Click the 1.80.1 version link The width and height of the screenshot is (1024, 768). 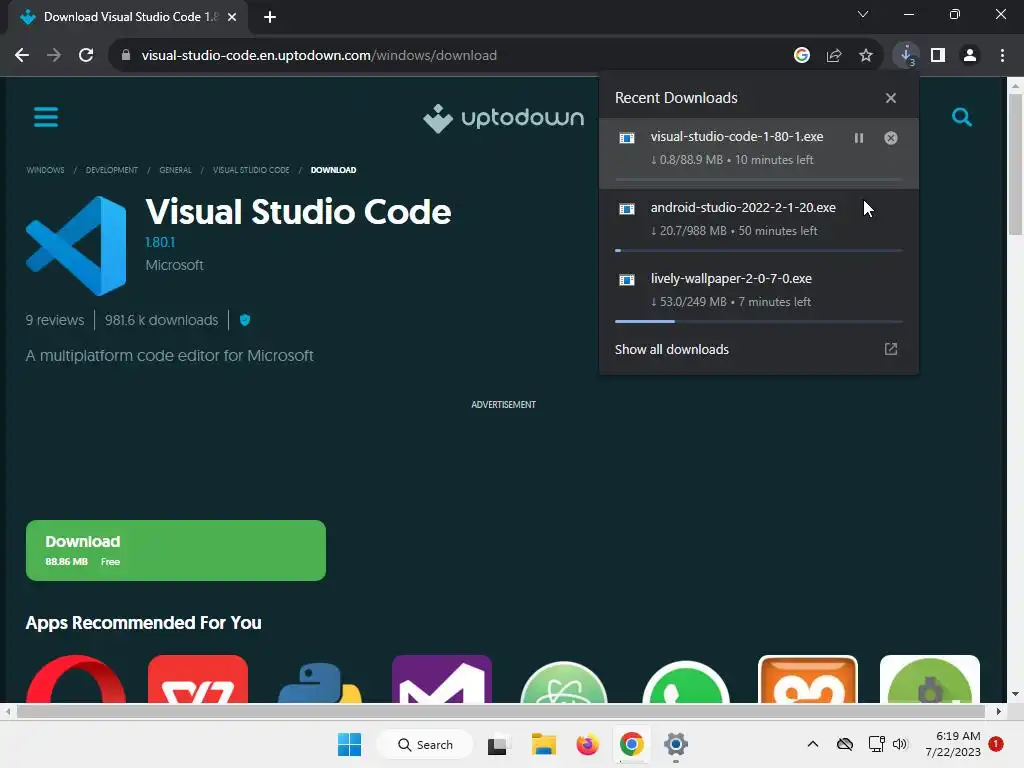pyautogui.click(x=160, y=242)
